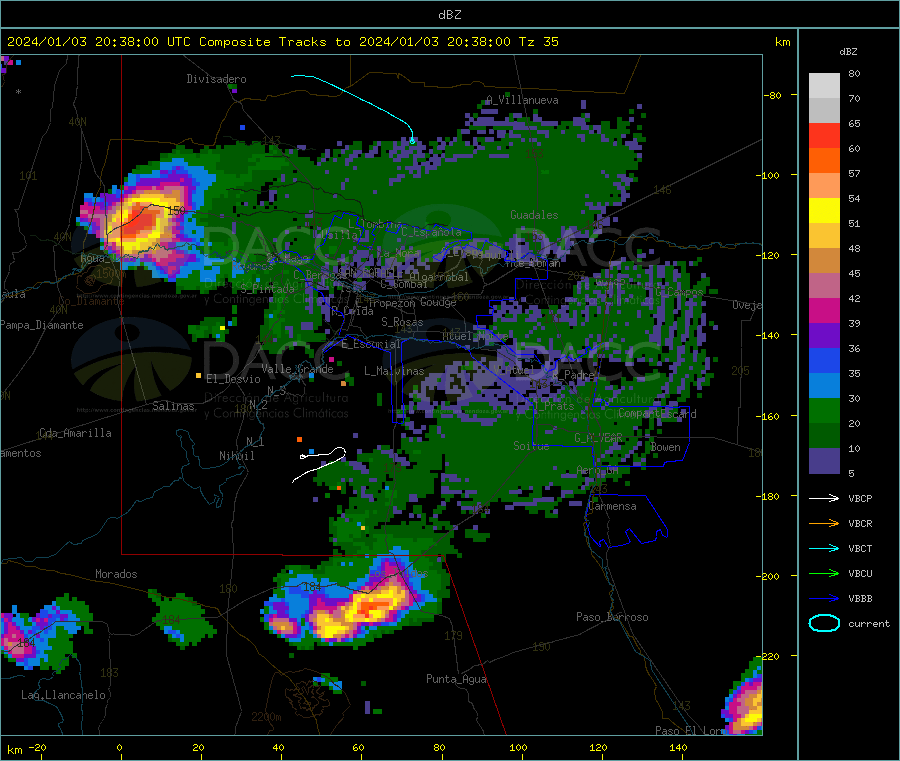
Task: Click the 'Pampa_Diamante' map label
Action: point(42,325)
